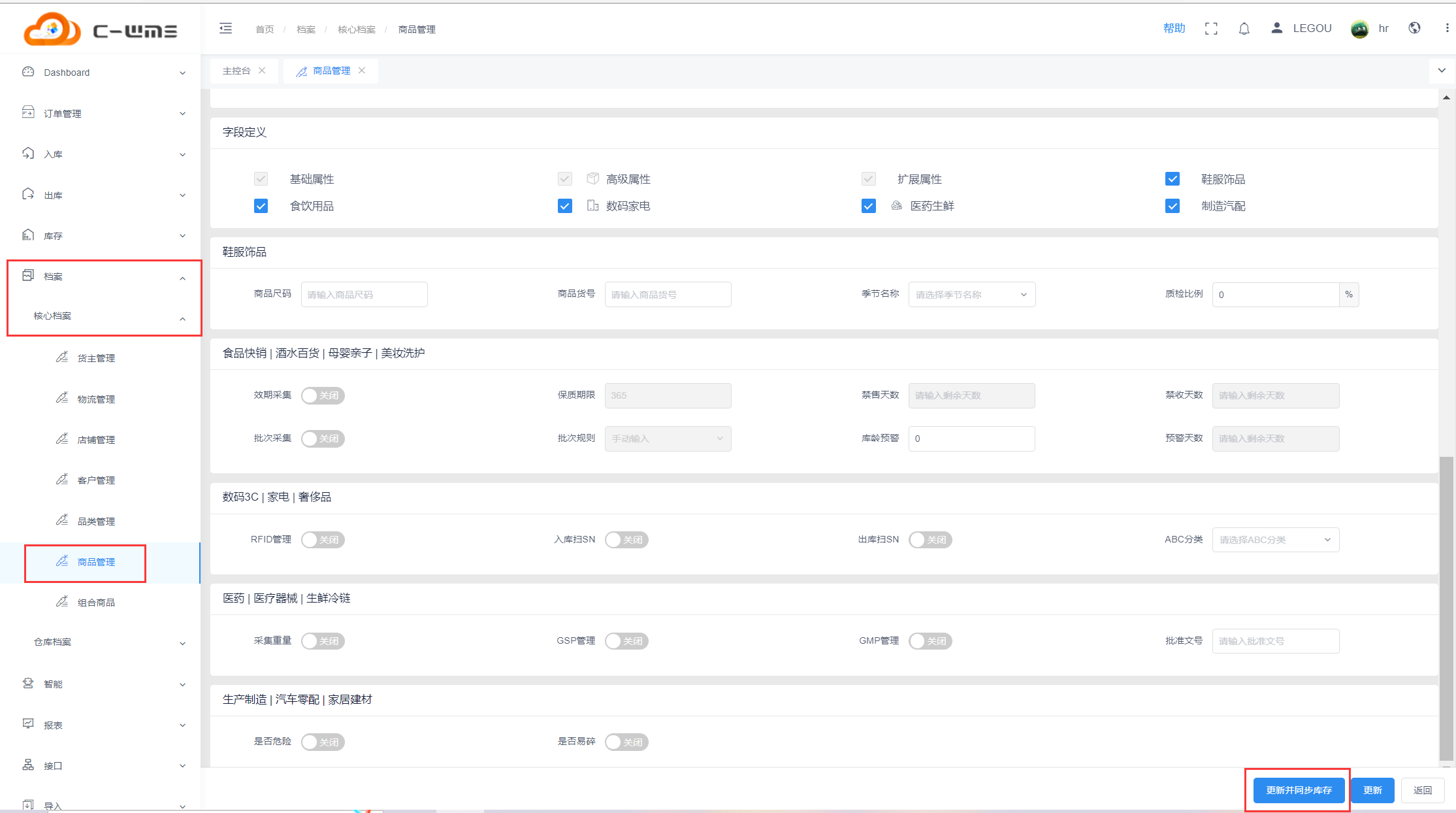
Task: Collapse sidebar with hamburger menu icon
Action: (225, 28)
